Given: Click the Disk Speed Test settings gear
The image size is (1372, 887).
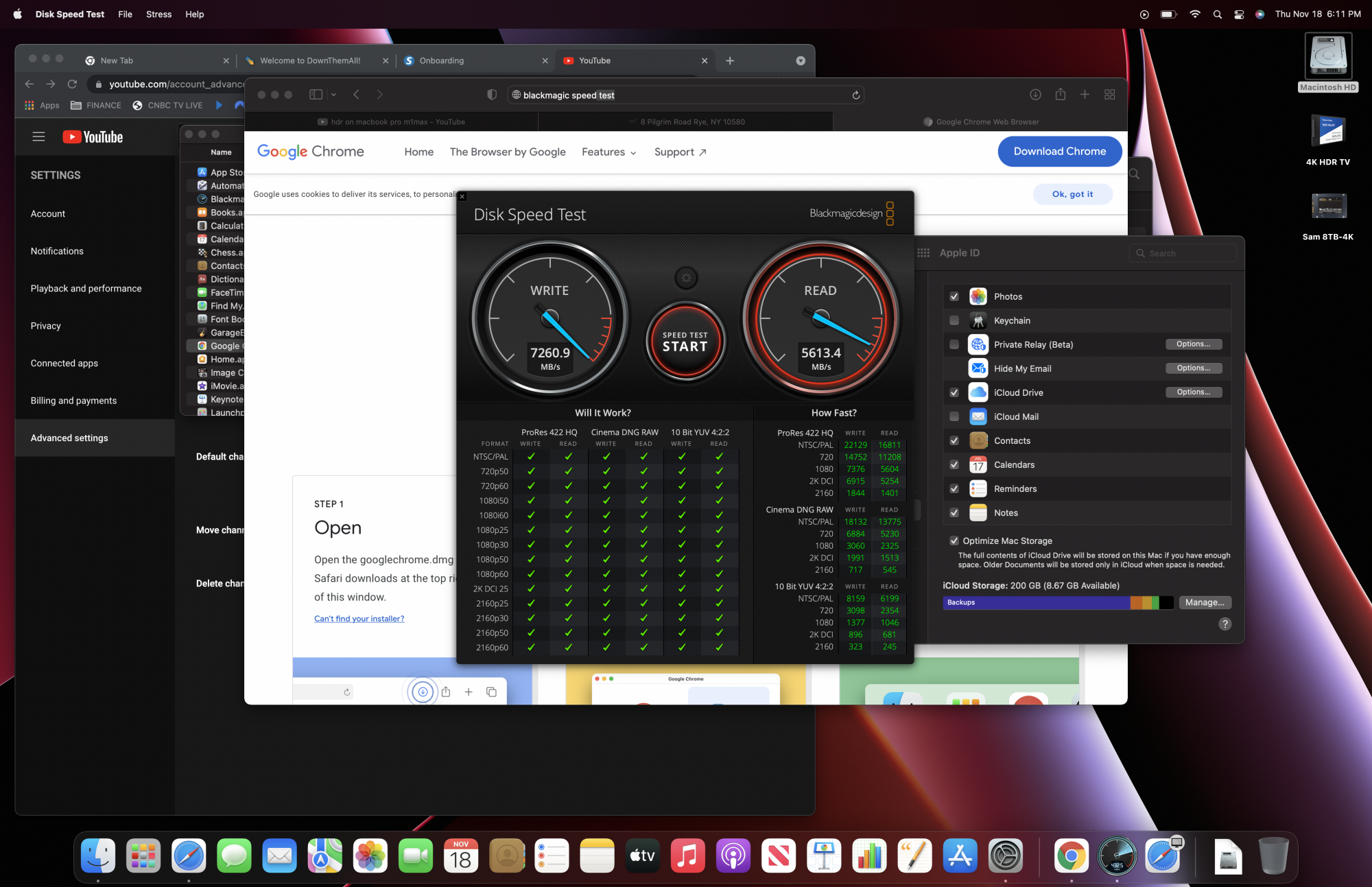Looking at the screenshot, I should (x=686, y=278).
